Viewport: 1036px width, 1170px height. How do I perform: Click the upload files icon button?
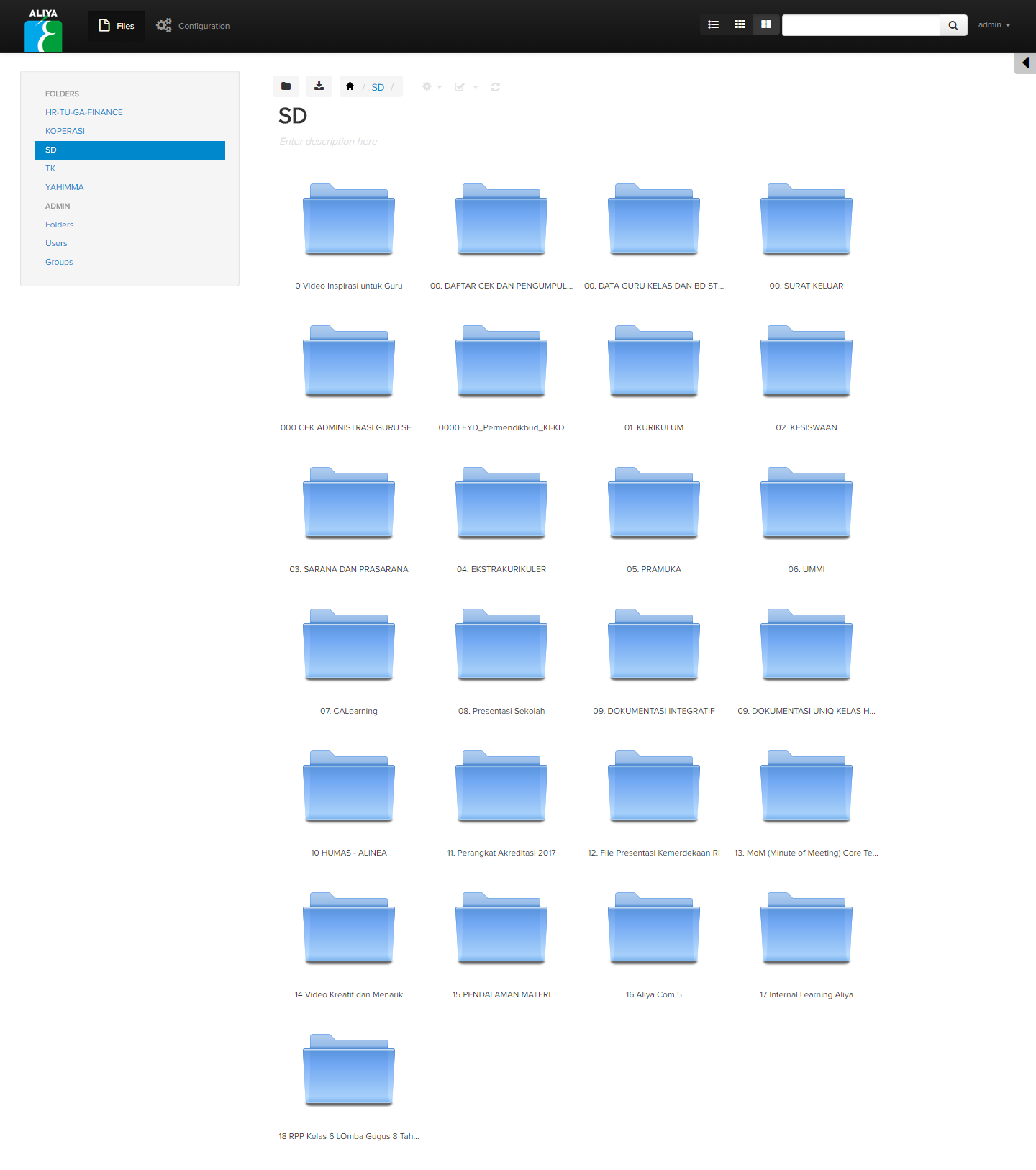pos(319,86)
